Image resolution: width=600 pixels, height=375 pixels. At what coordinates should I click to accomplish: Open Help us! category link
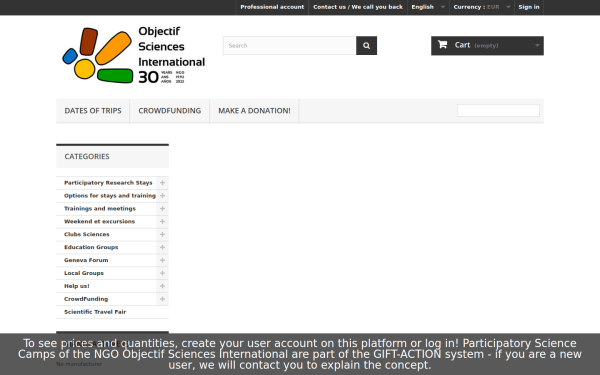point(77,286)
